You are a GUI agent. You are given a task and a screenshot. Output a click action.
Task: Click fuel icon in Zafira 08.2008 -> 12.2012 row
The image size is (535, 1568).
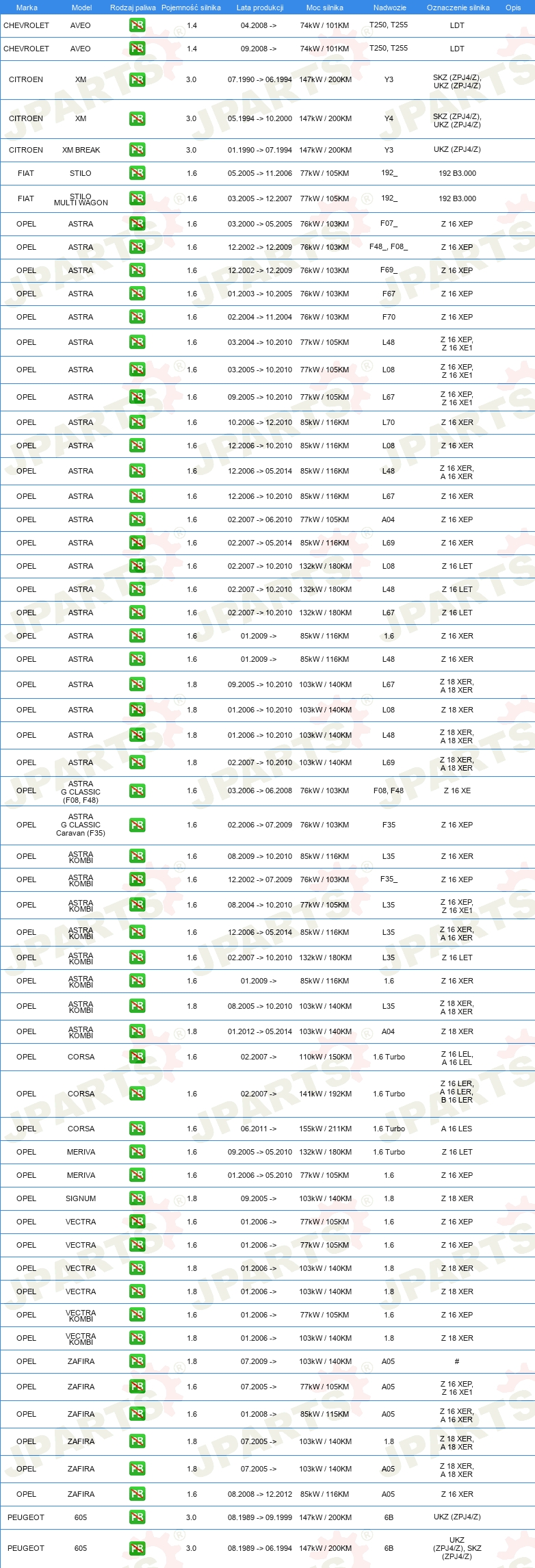(137, 1495)
